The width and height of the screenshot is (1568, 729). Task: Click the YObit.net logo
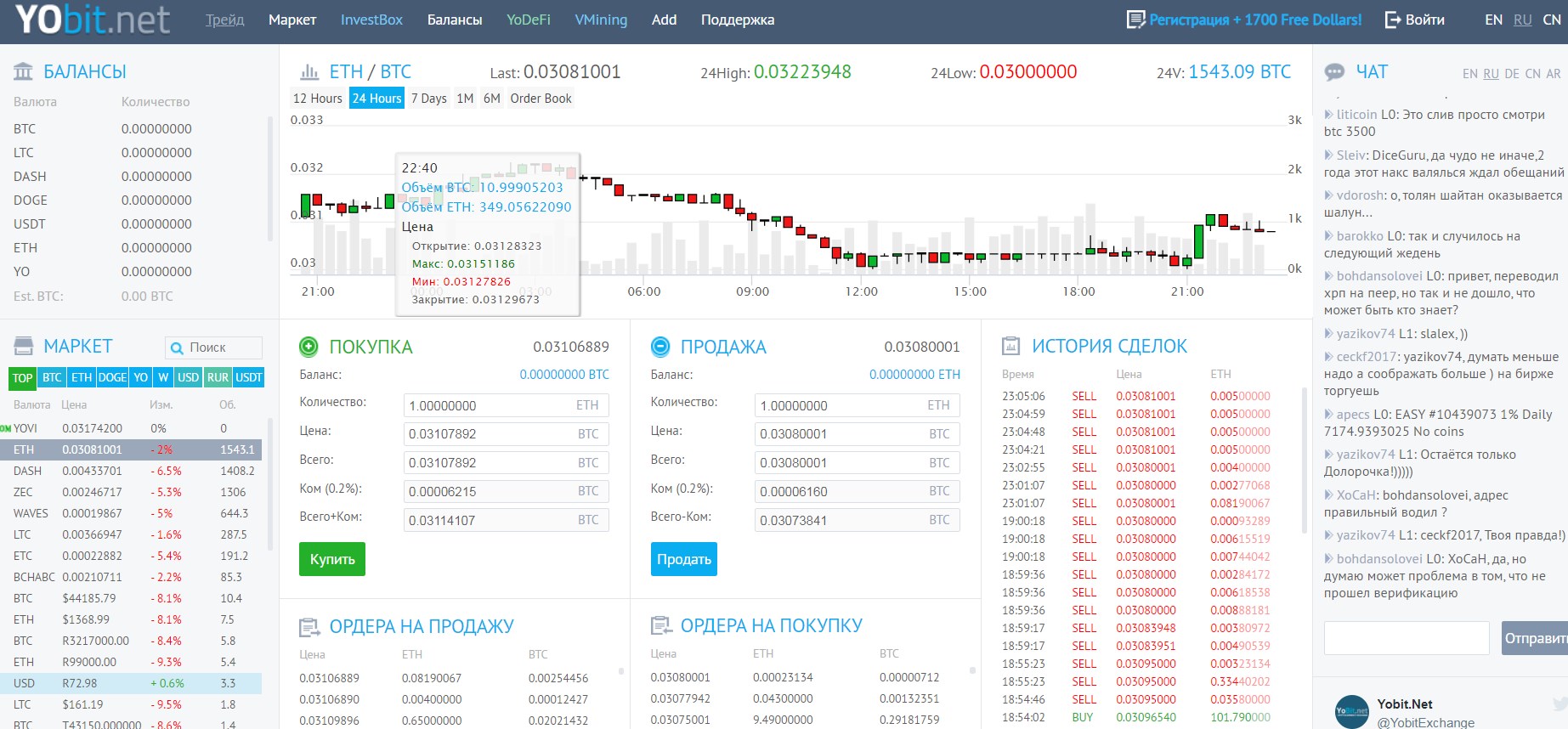pos(93,20)
